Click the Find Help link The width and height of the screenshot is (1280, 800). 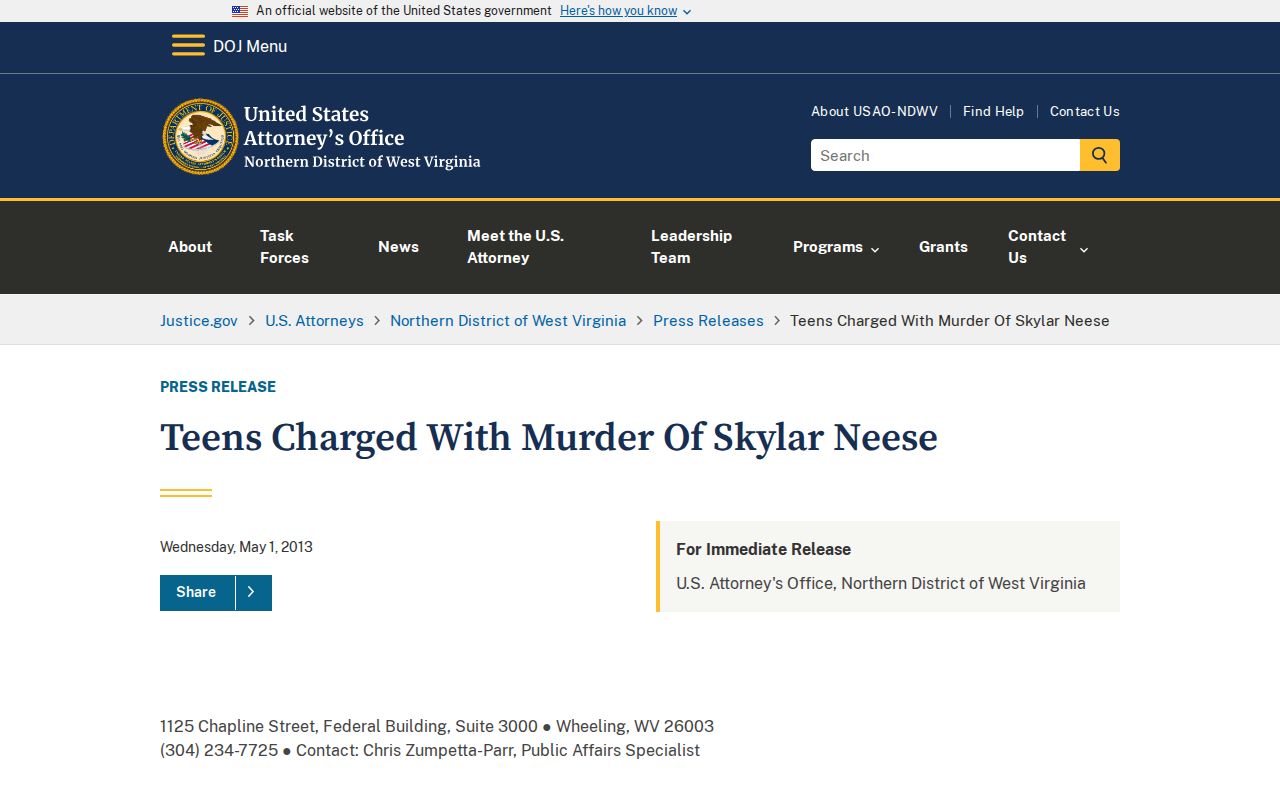[x=993, y=111]
